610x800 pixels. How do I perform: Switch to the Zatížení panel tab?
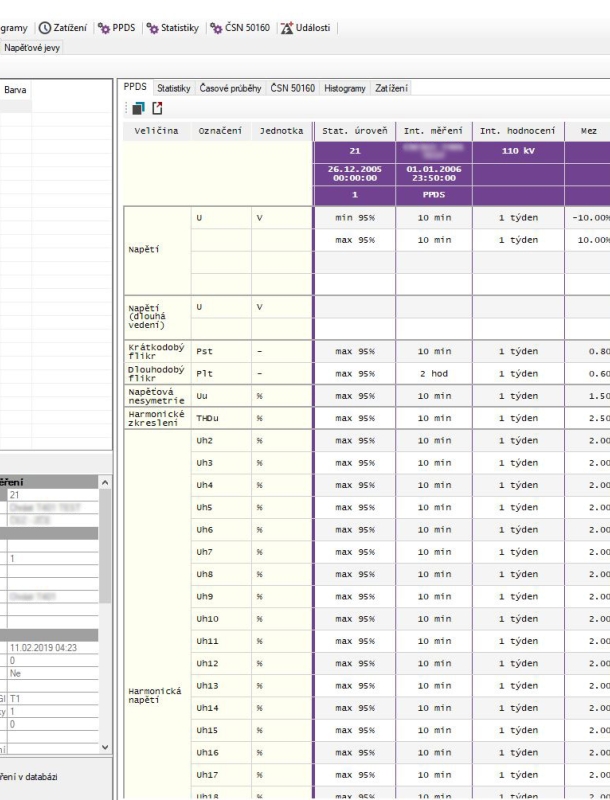coord(391,88)
